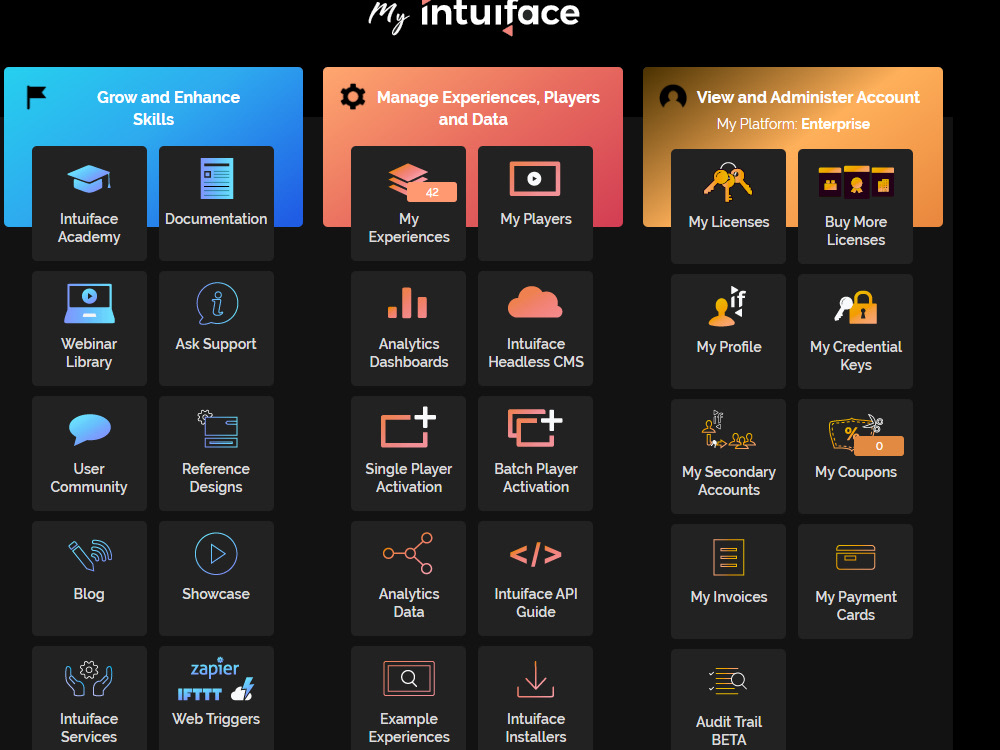Image resolution: width=1000 pixels, height=750 pixels.
Task: Click the My Payment Cards label
Action: coord(856,606)
